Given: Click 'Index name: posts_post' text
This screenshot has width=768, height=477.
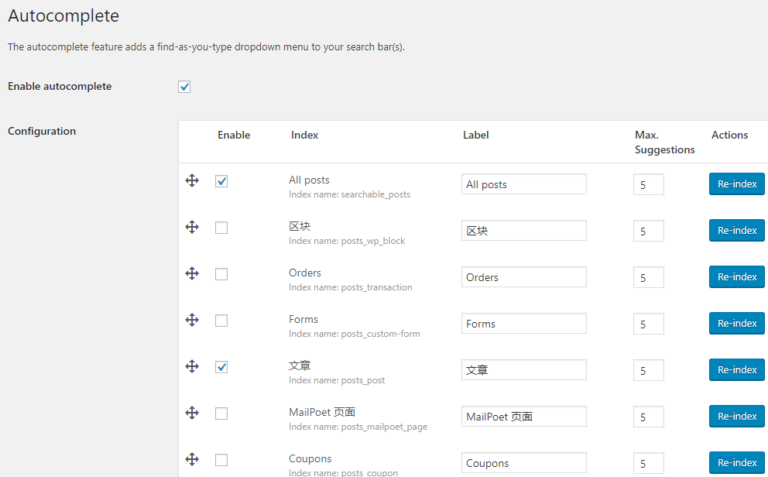Looking at the screenshot, I should 336,381.
